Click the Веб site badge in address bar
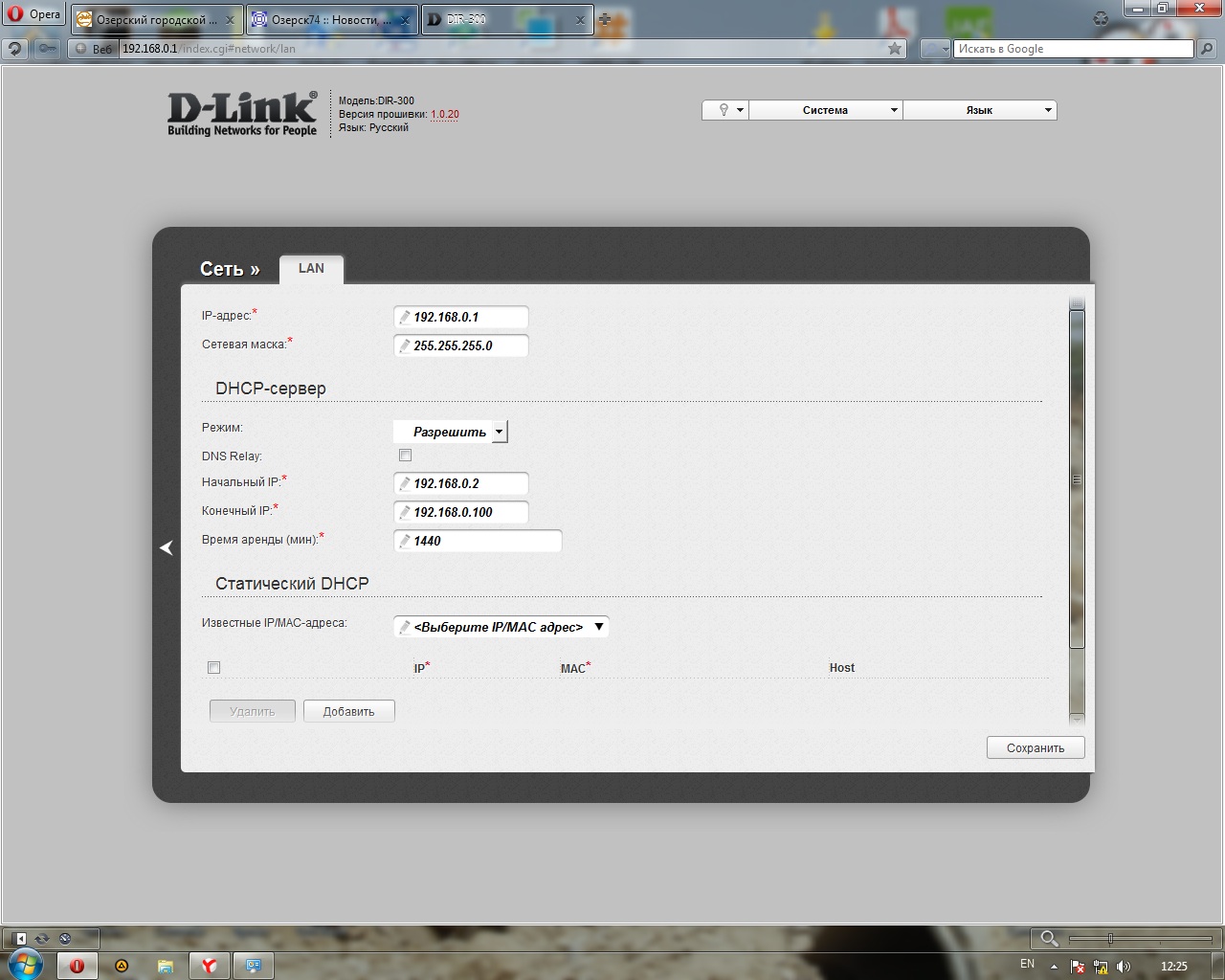 94,49
